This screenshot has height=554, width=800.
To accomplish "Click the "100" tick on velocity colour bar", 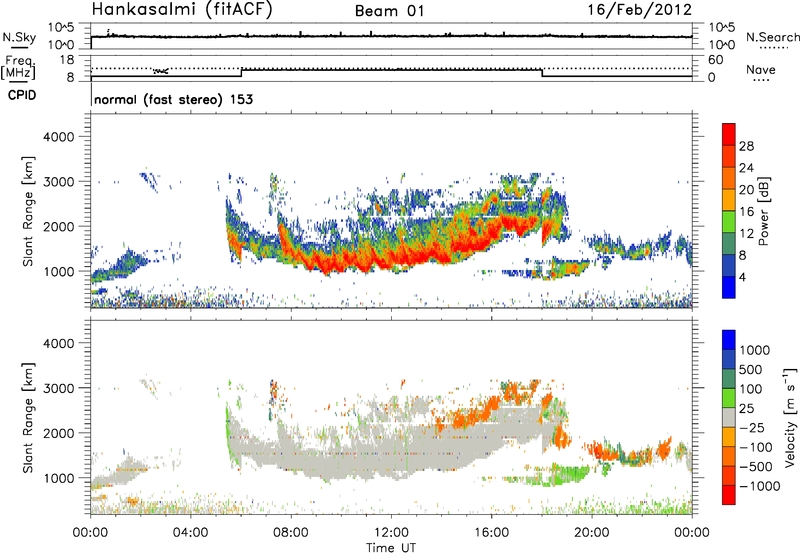I will [x=750, y=389].
